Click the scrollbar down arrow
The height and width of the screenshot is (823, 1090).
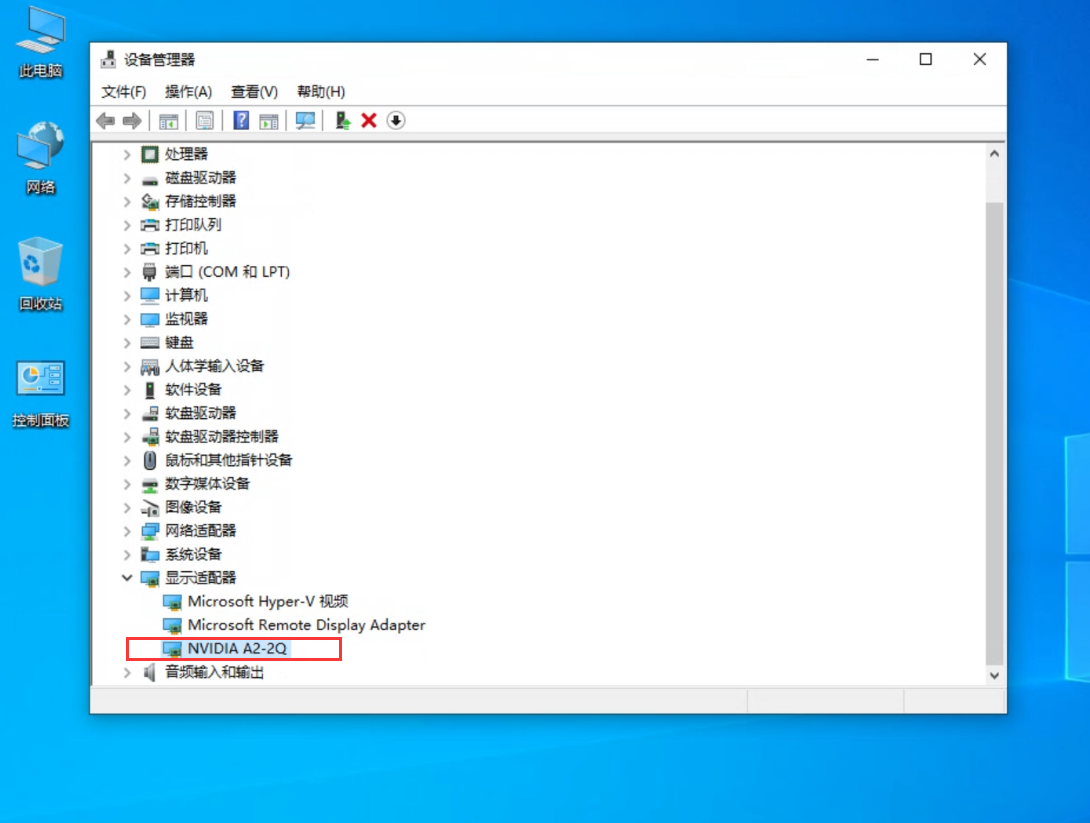994,675
